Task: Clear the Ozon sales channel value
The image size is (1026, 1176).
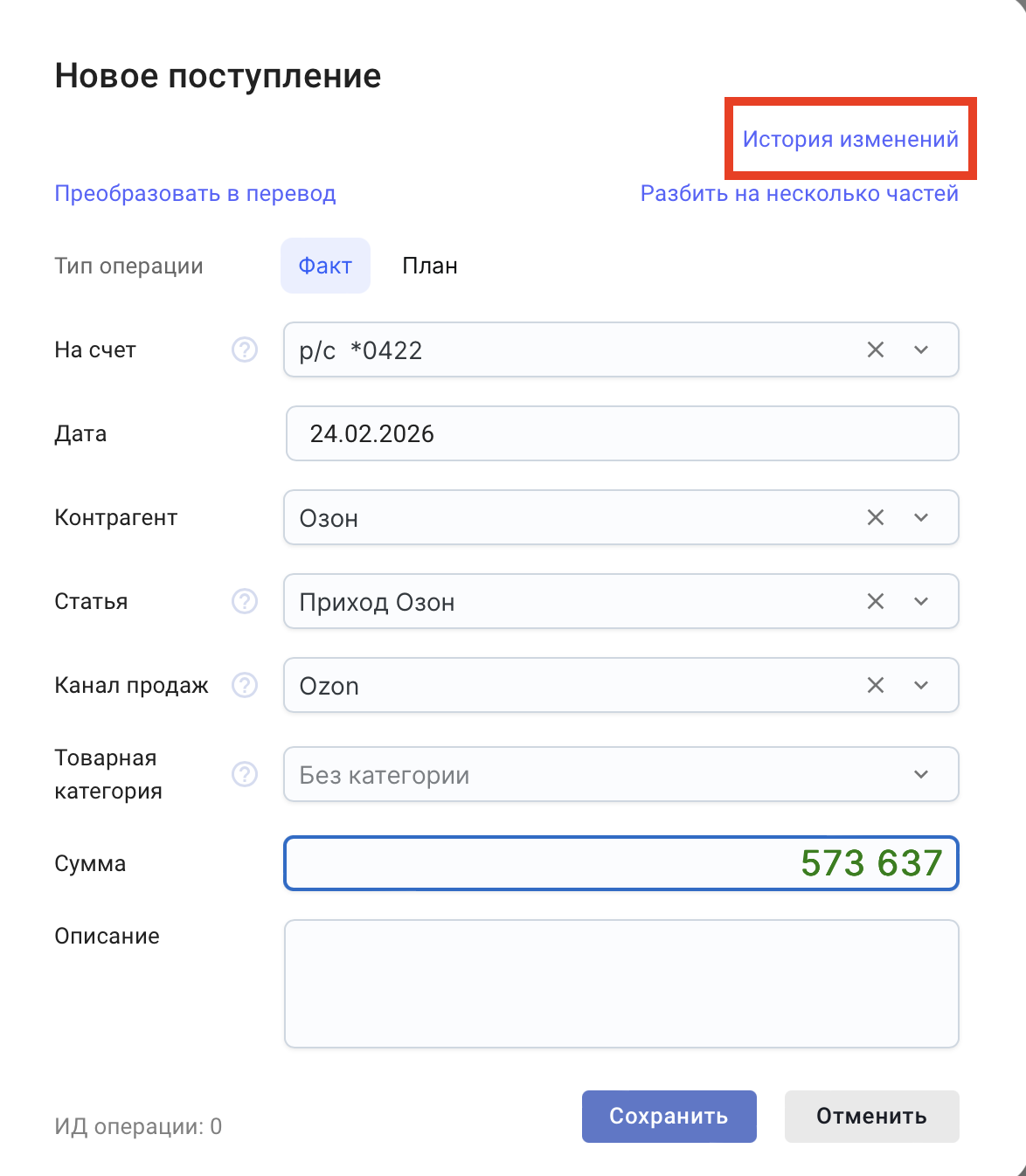Action: pos(875,686)
